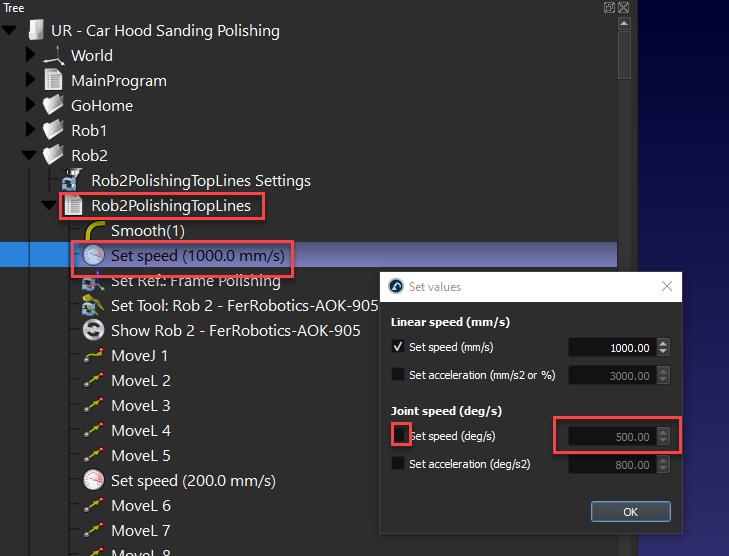
Task: Select the Set Tool: Rob 2 instruction
Action: click(245, 305)
